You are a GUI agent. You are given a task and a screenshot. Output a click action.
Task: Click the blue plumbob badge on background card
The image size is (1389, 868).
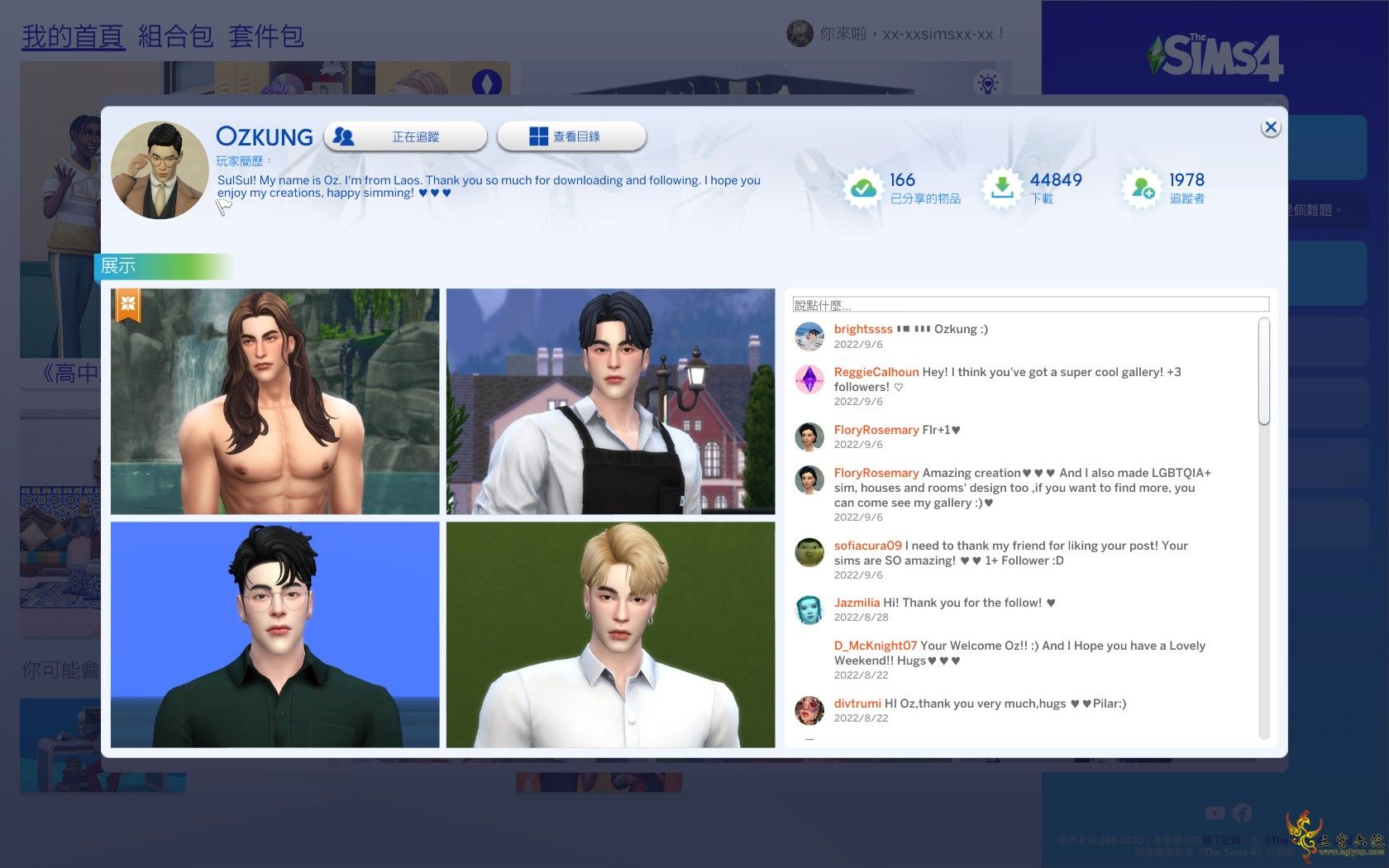pos(486,83)
